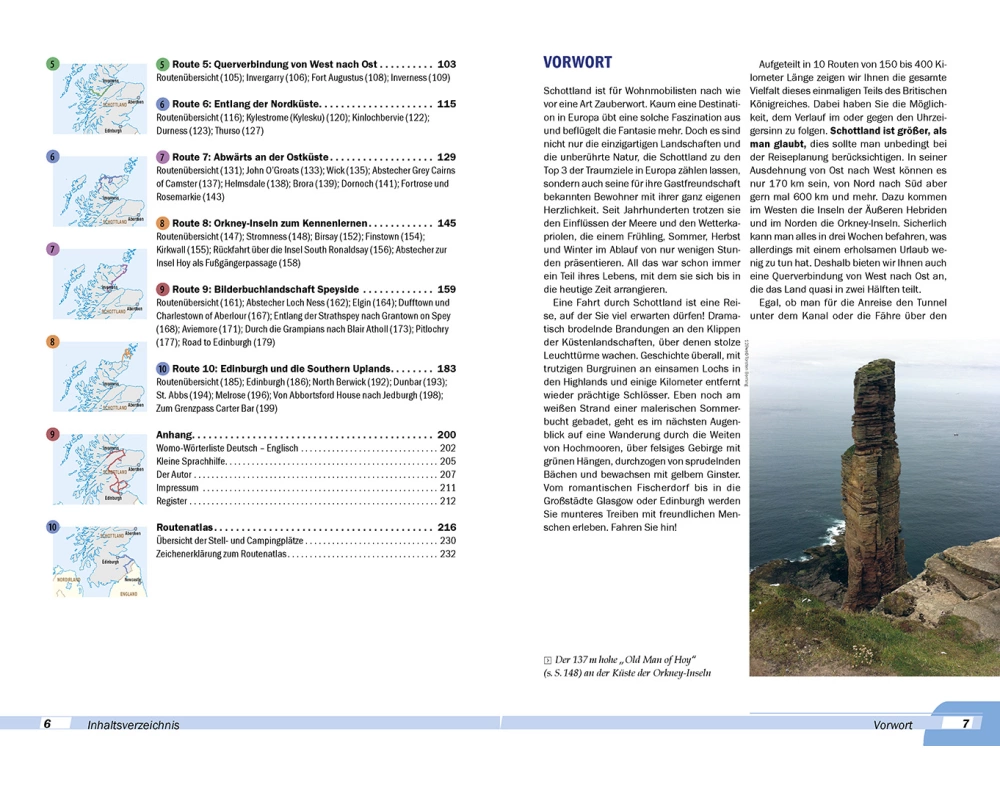Click the green 5 badge beside Route 5 heading
Image resolution: width=1000 pixels, height=800 pixels.
coord(163,64)
